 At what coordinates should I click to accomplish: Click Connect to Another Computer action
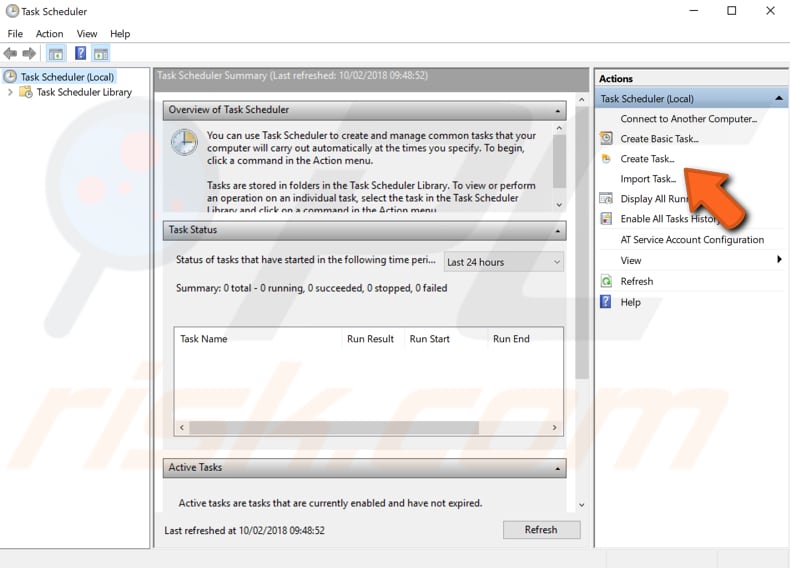[x=688, y=118]
